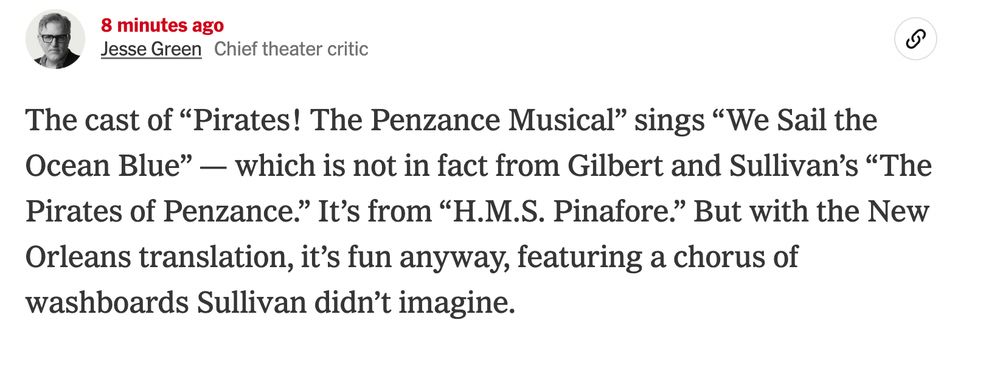Click the "Chief theater critic" title text

291,49
